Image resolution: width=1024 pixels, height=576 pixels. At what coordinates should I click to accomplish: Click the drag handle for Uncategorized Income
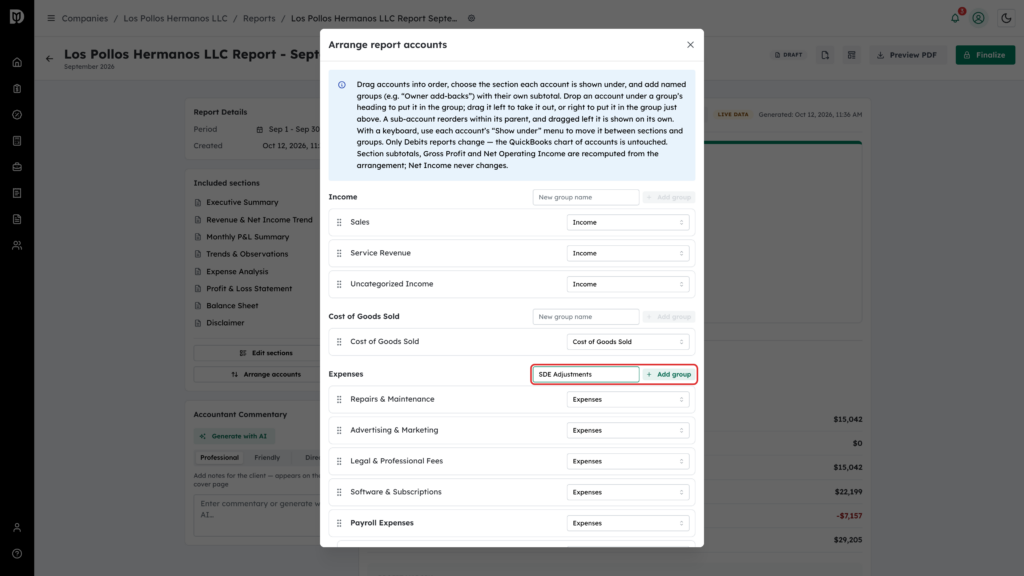tap(339, 284)
